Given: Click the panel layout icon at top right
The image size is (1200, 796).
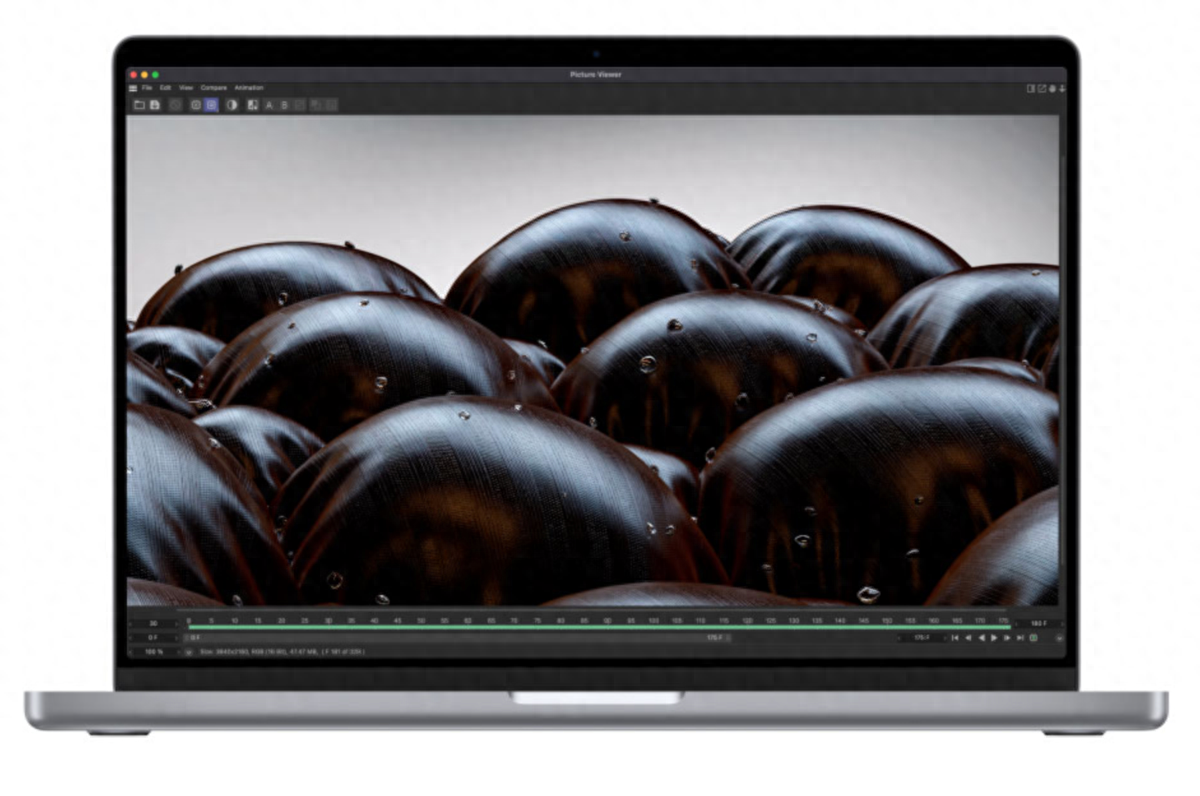Looking at the screenshot, I should coord(1030,88).
